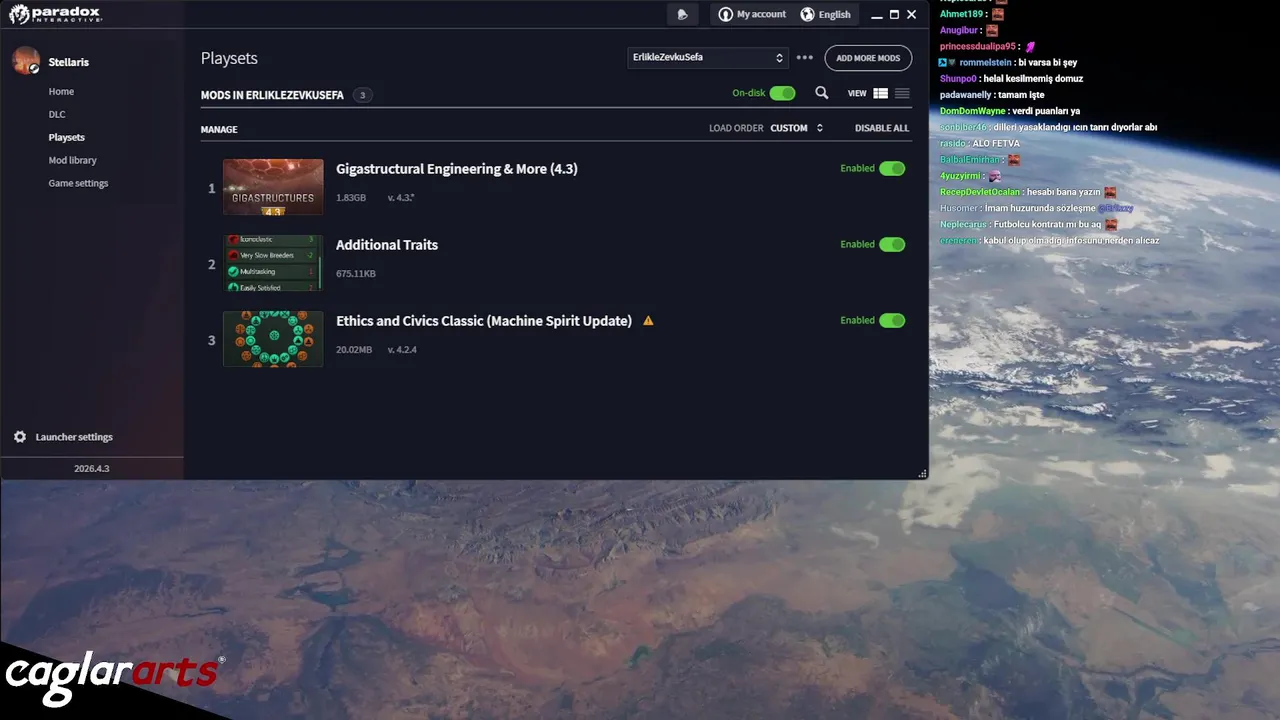Open Mod library in sidebar

[x=73, y=160]
